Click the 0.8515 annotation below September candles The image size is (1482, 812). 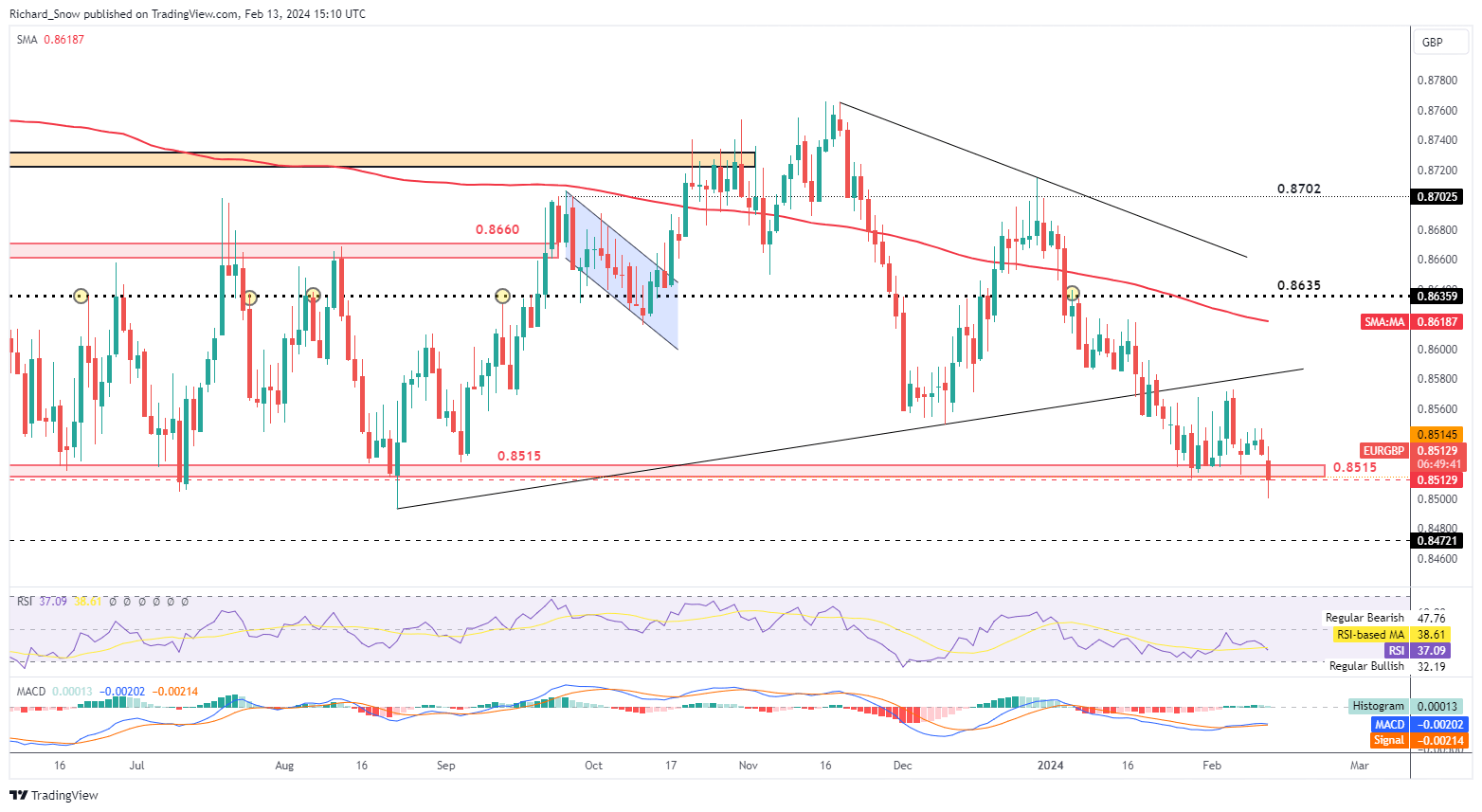tap(519, 456)
